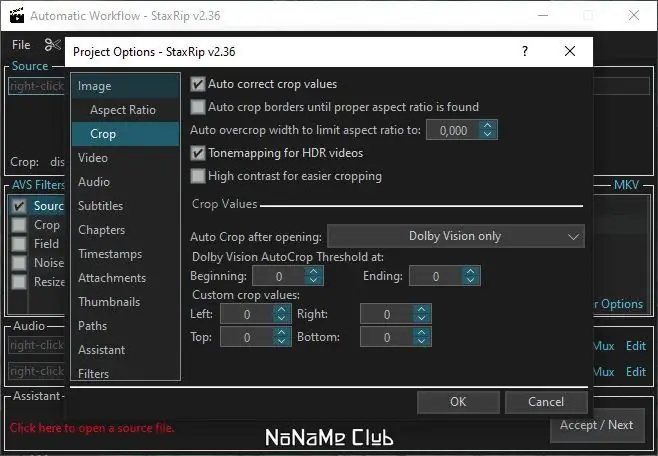Click the scissors icon in main toolbar
This screenshot has width=658, height=456.
point(53,44)
